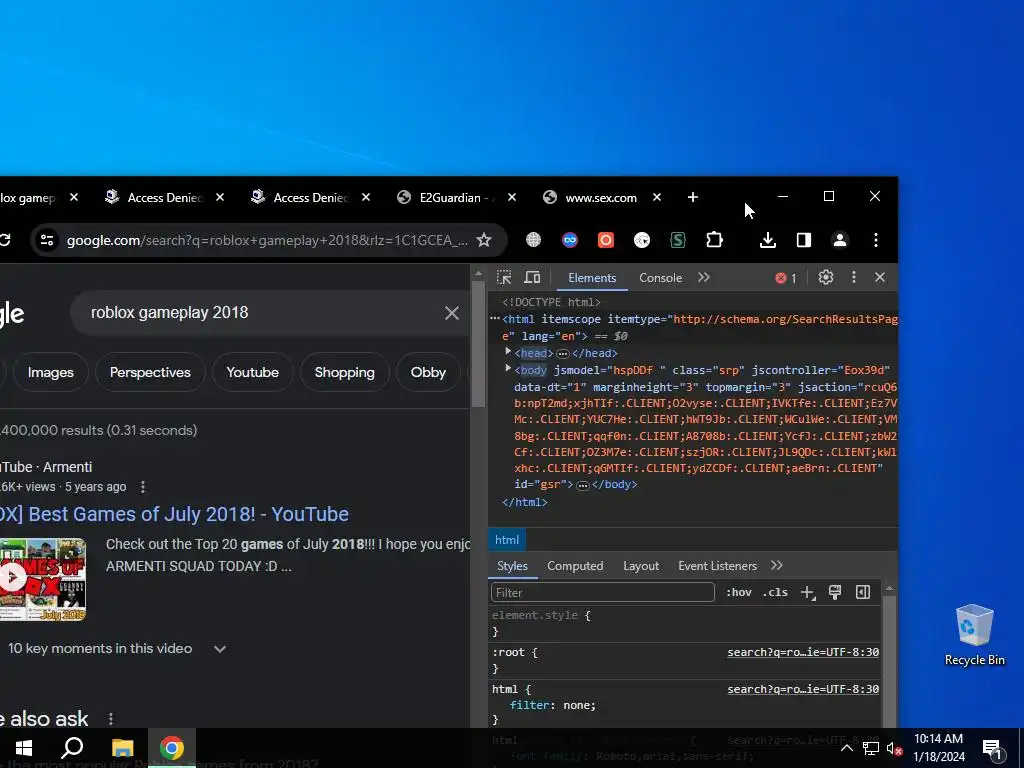Click the red error count indicator
This screenshot has height=768, width=1024.
click(x=786, y=278)
